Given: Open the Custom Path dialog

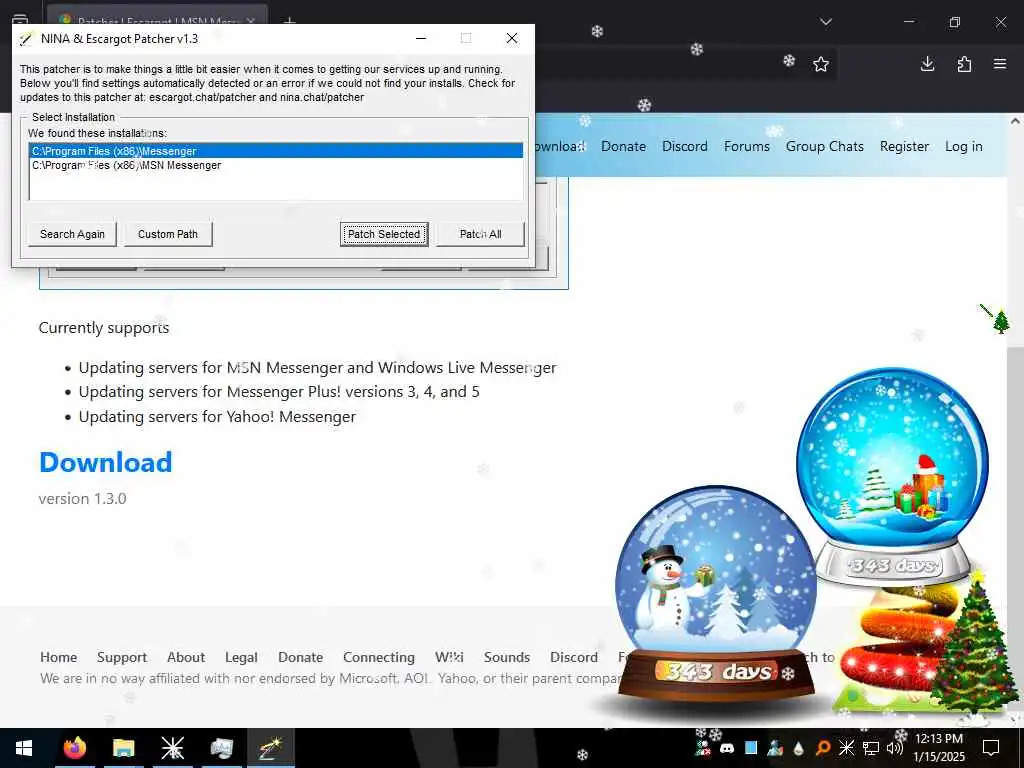Looking at the screenshot, I should [168, 234].
